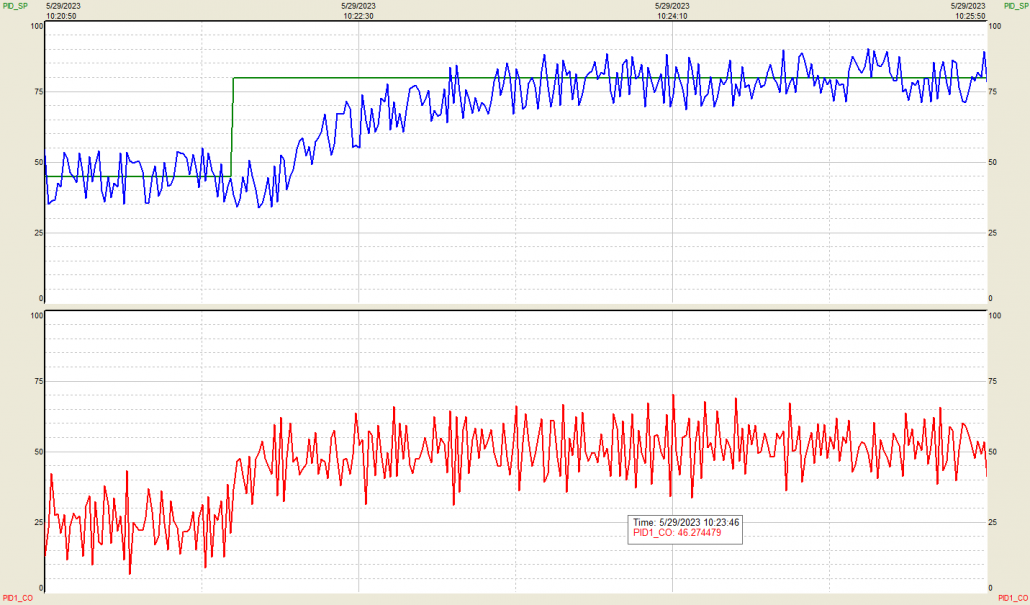
Task: Click the 100 label on upper chart left axis
Action: pos(37,25)
